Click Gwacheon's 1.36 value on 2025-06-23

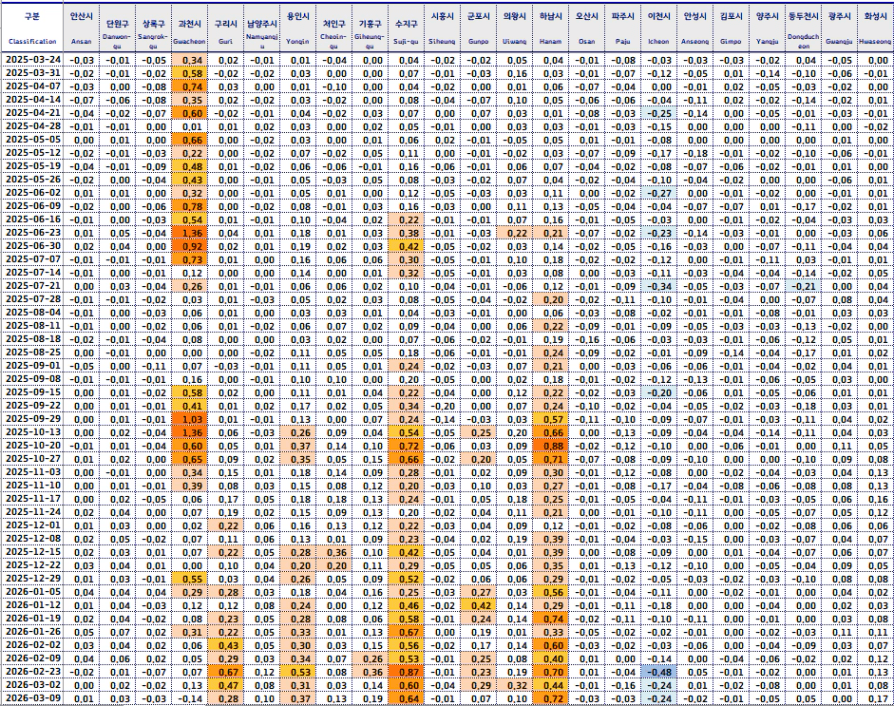click(189, 233)
